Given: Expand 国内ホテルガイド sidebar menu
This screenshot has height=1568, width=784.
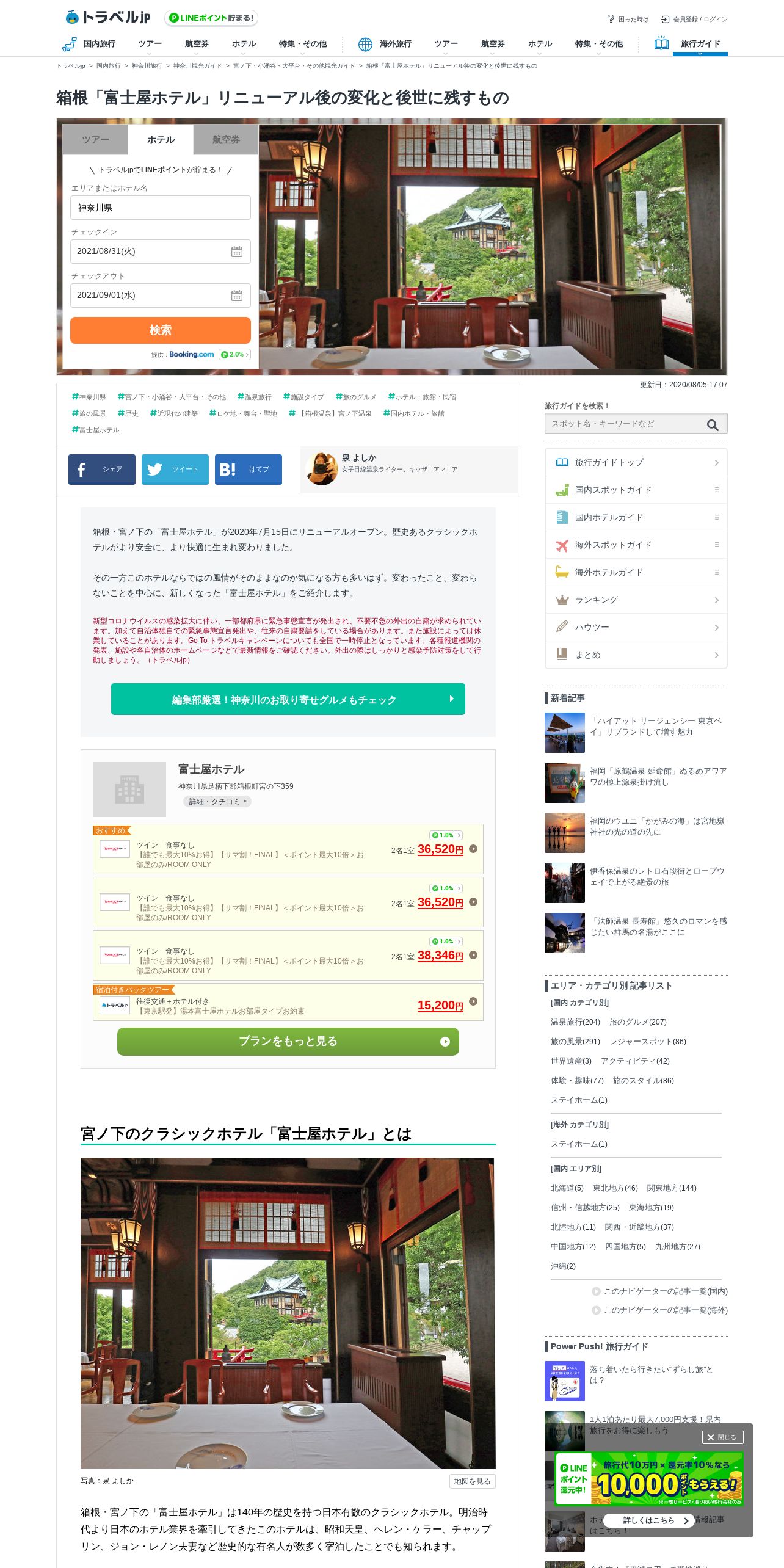Looking at the screenshot, I should tap(636, 517).
